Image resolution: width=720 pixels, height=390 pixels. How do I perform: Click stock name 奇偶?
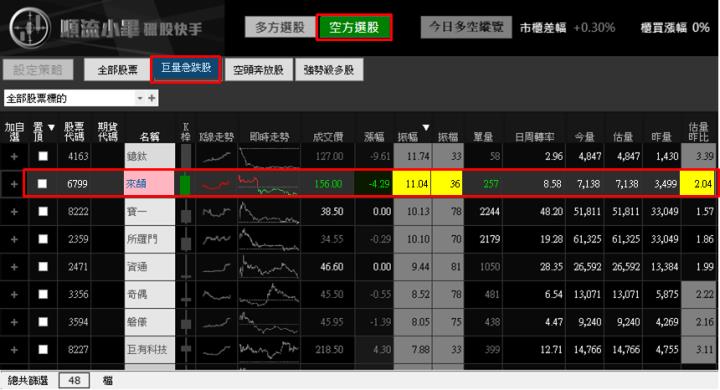[x=137, y=294]
